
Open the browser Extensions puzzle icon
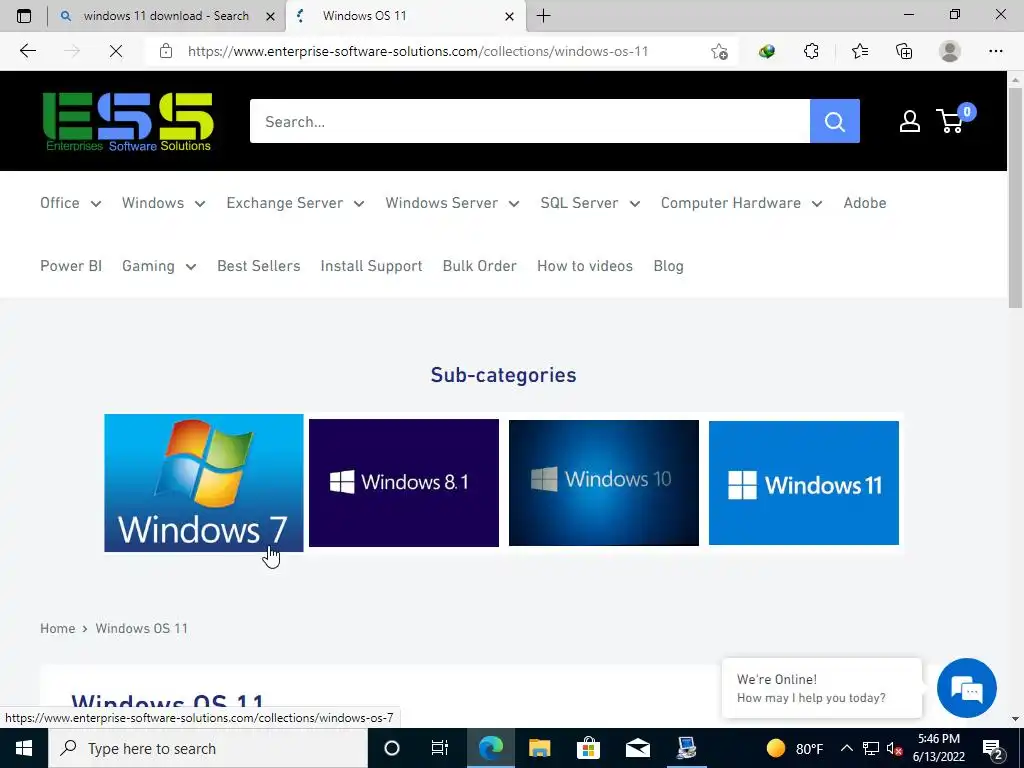[811, 51]
